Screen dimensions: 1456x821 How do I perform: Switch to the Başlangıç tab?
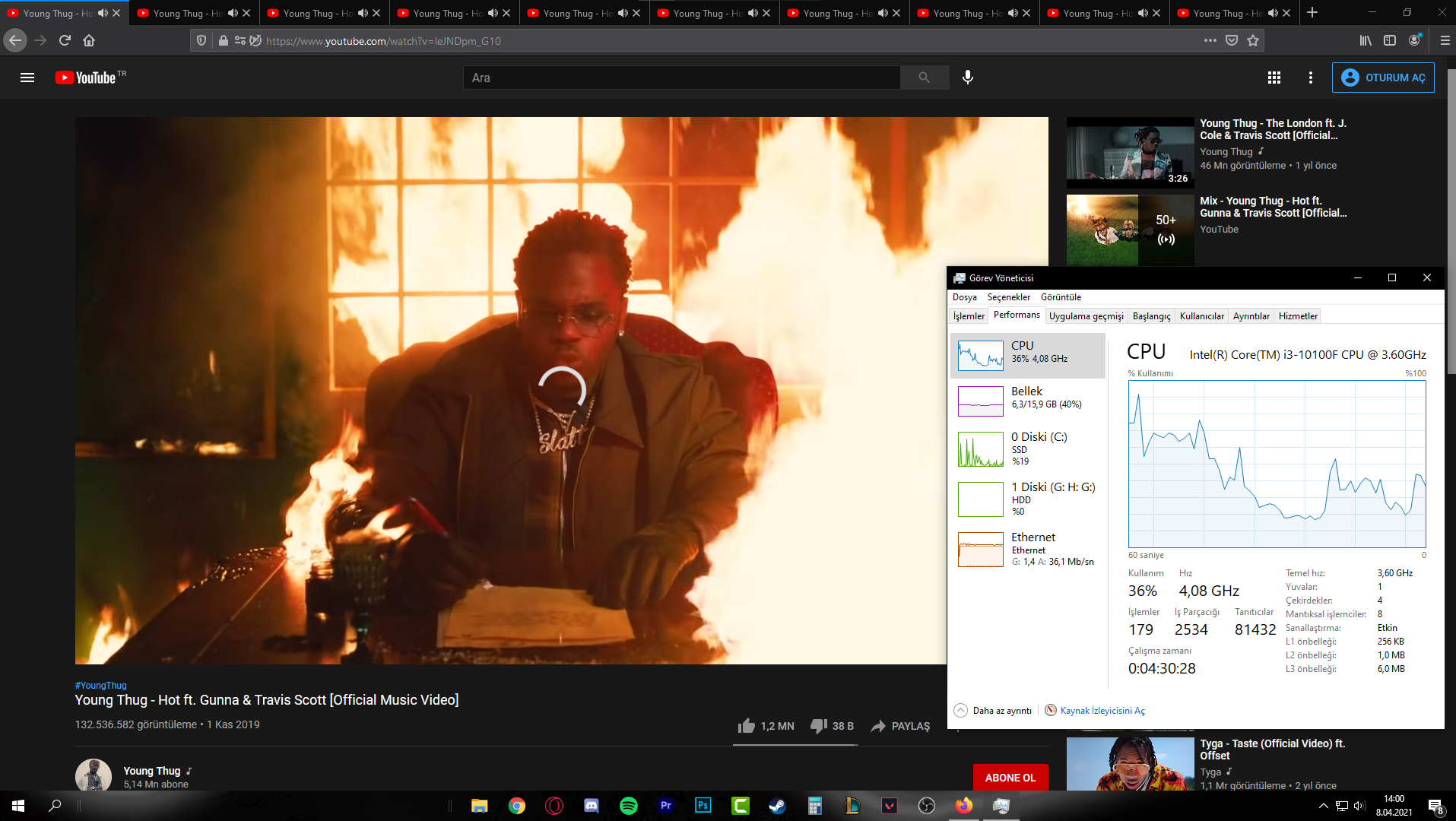pos(1151,316)
